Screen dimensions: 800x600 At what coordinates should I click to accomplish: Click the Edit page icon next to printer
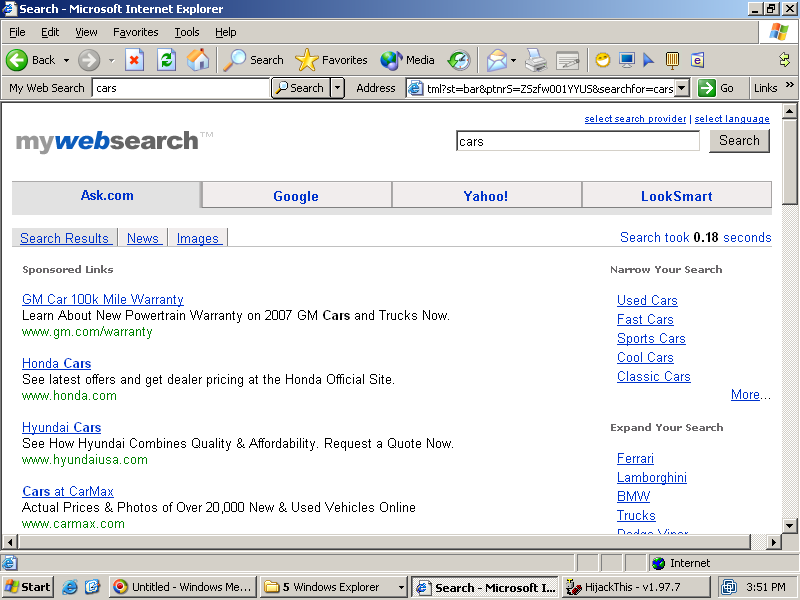point(567,60)
